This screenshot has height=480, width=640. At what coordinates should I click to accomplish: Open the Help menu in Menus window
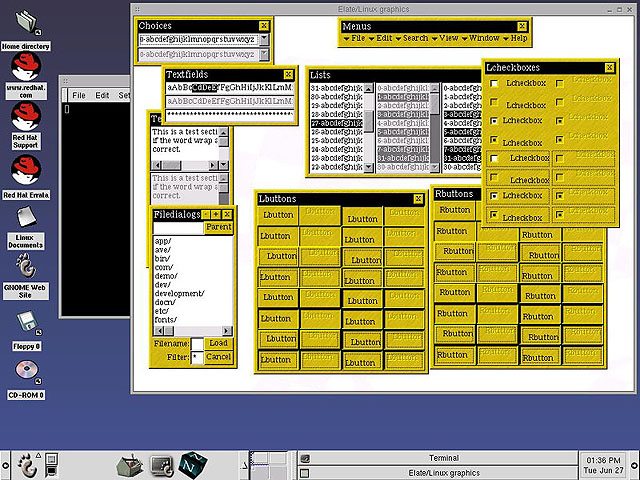[x=517, y=38]
